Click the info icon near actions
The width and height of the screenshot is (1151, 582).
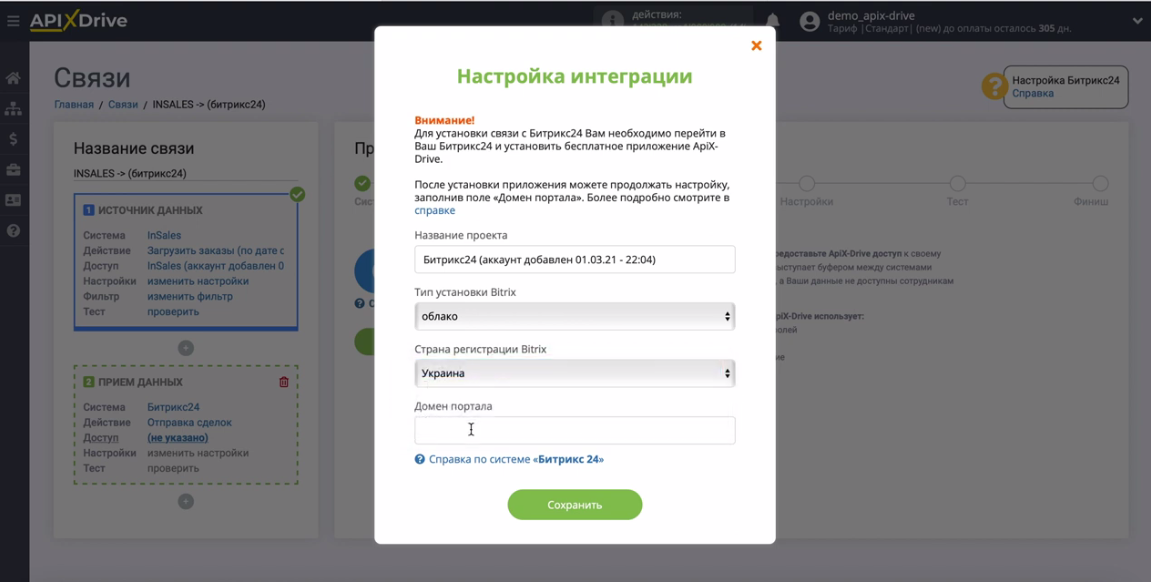click(612, 21)
